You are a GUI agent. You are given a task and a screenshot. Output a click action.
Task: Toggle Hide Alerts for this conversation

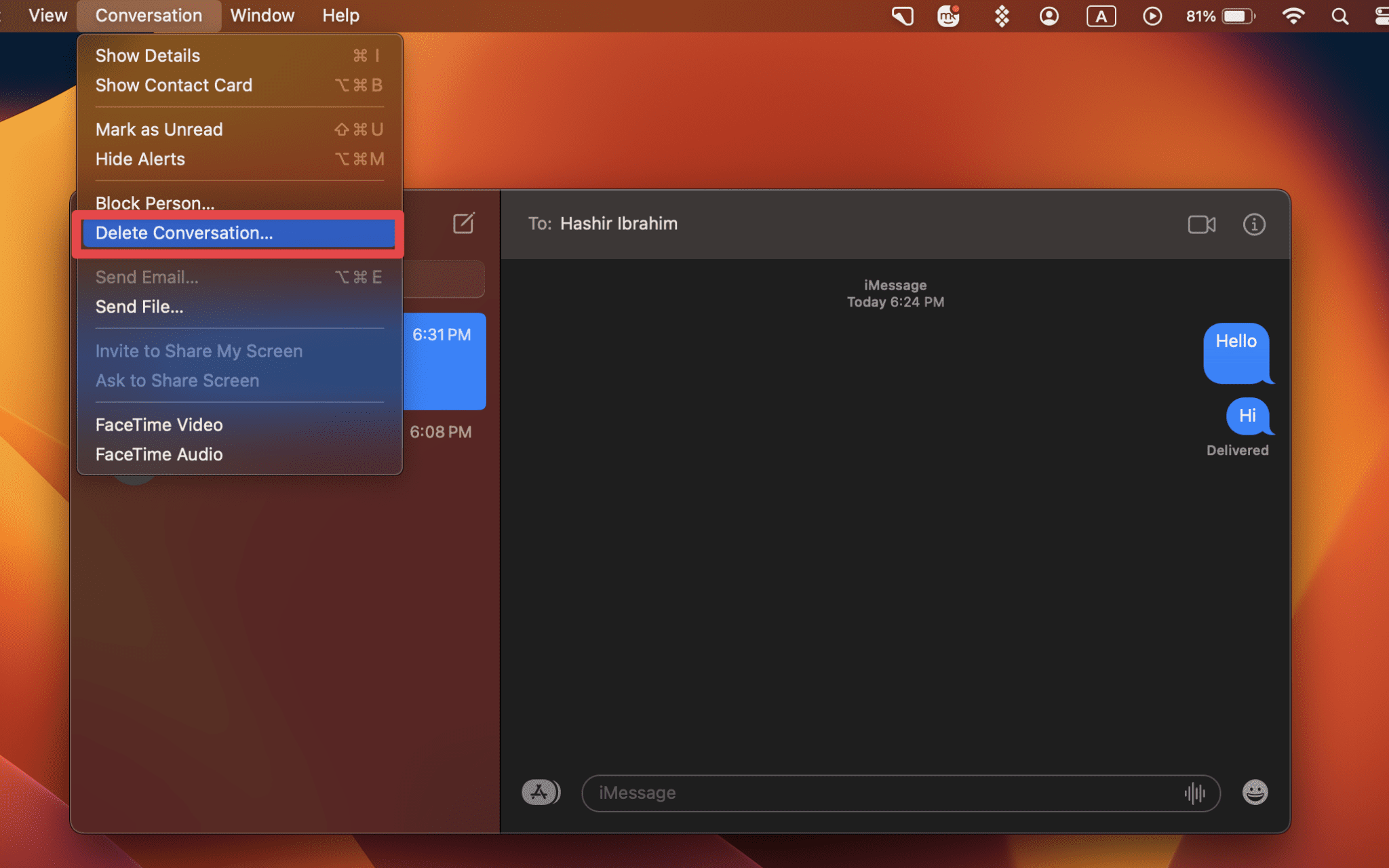click(140, 159)
